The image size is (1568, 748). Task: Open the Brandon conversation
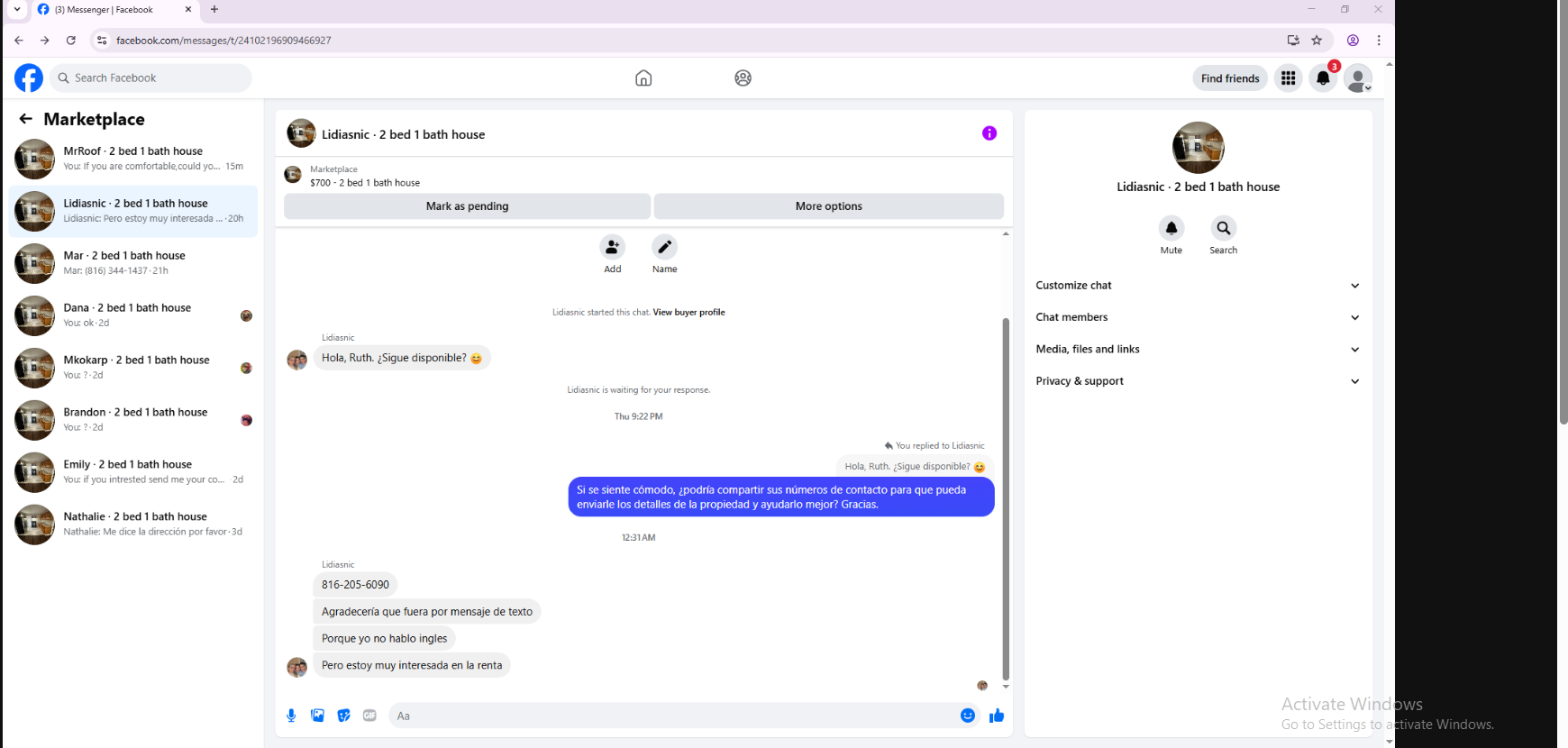pos(133,421)
